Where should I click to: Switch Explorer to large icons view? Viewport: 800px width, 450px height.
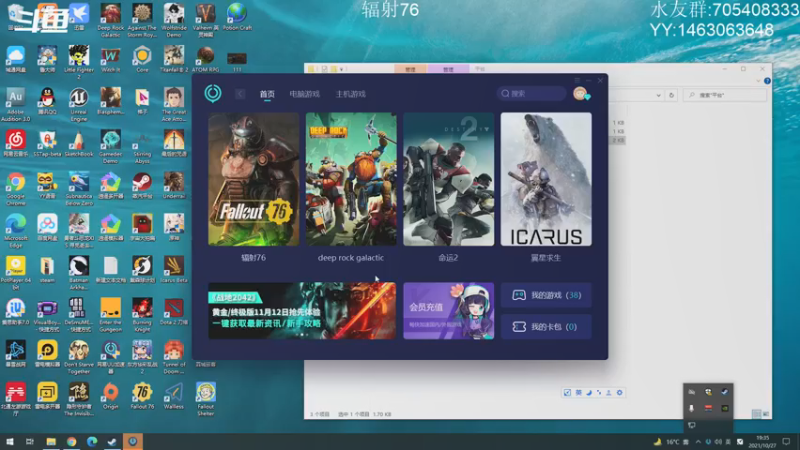pyautogui.click(x=765, y=414)
